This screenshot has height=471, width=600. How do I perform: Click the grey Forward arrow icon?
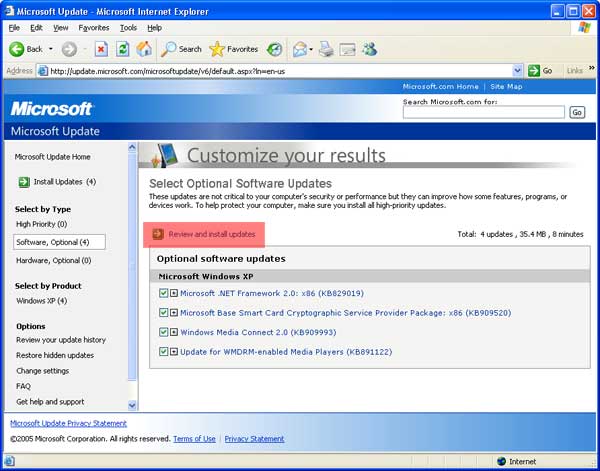(69, 49)
